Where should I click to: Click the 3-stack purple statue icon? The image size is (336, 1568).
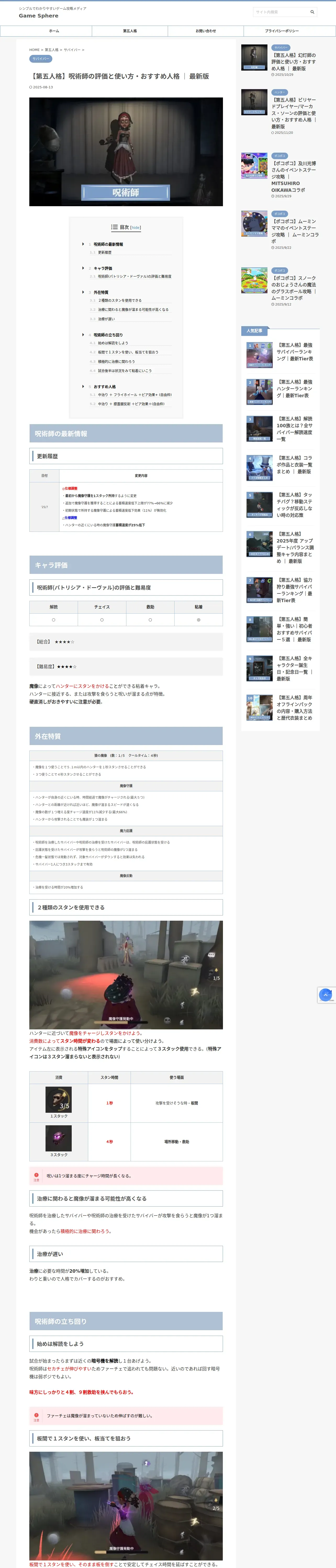click(x=59, y=1138)
